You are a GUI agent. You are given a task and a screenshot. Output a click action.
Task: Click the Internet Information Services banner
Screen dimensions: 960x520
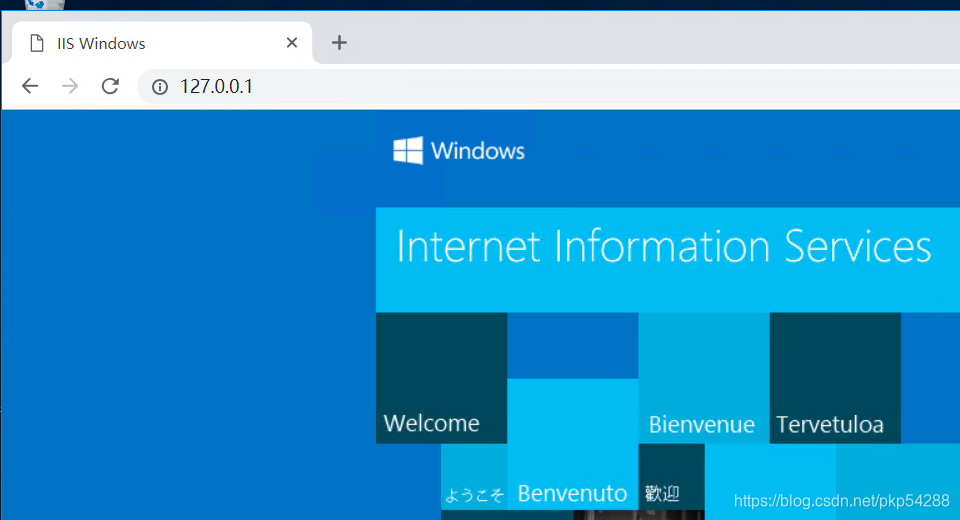668,260
